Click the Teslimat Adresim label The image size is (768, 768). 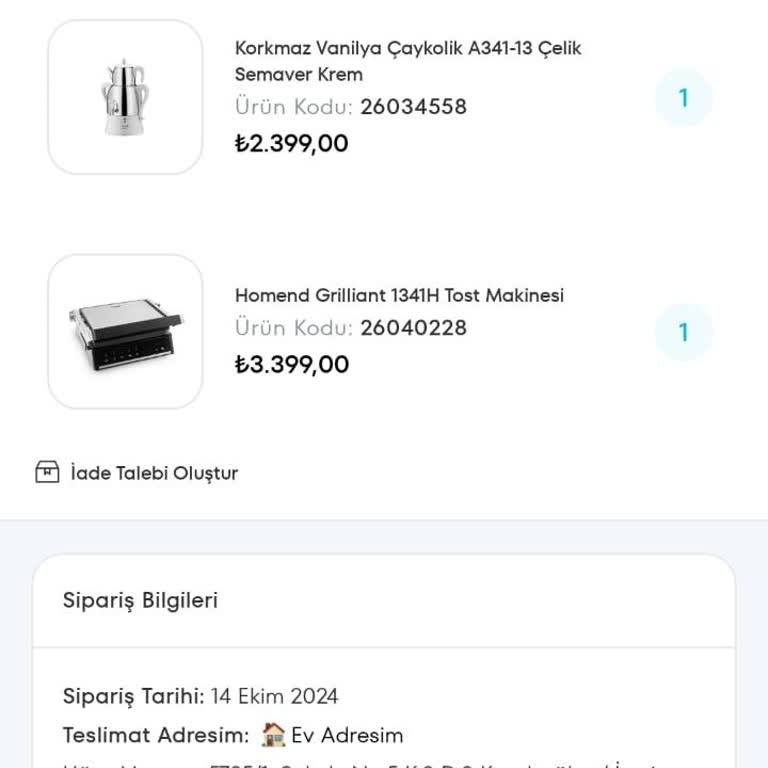click(155, 736)
